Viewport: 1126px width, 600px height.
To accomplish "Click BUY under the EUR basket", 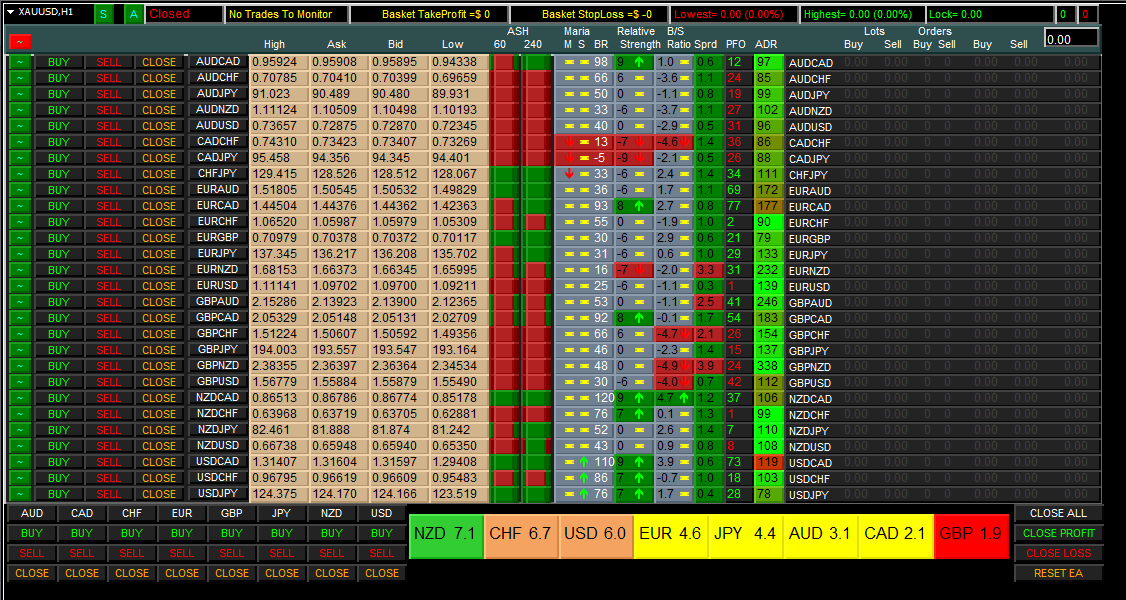I will pyautogui.click(x=182, y=533).
